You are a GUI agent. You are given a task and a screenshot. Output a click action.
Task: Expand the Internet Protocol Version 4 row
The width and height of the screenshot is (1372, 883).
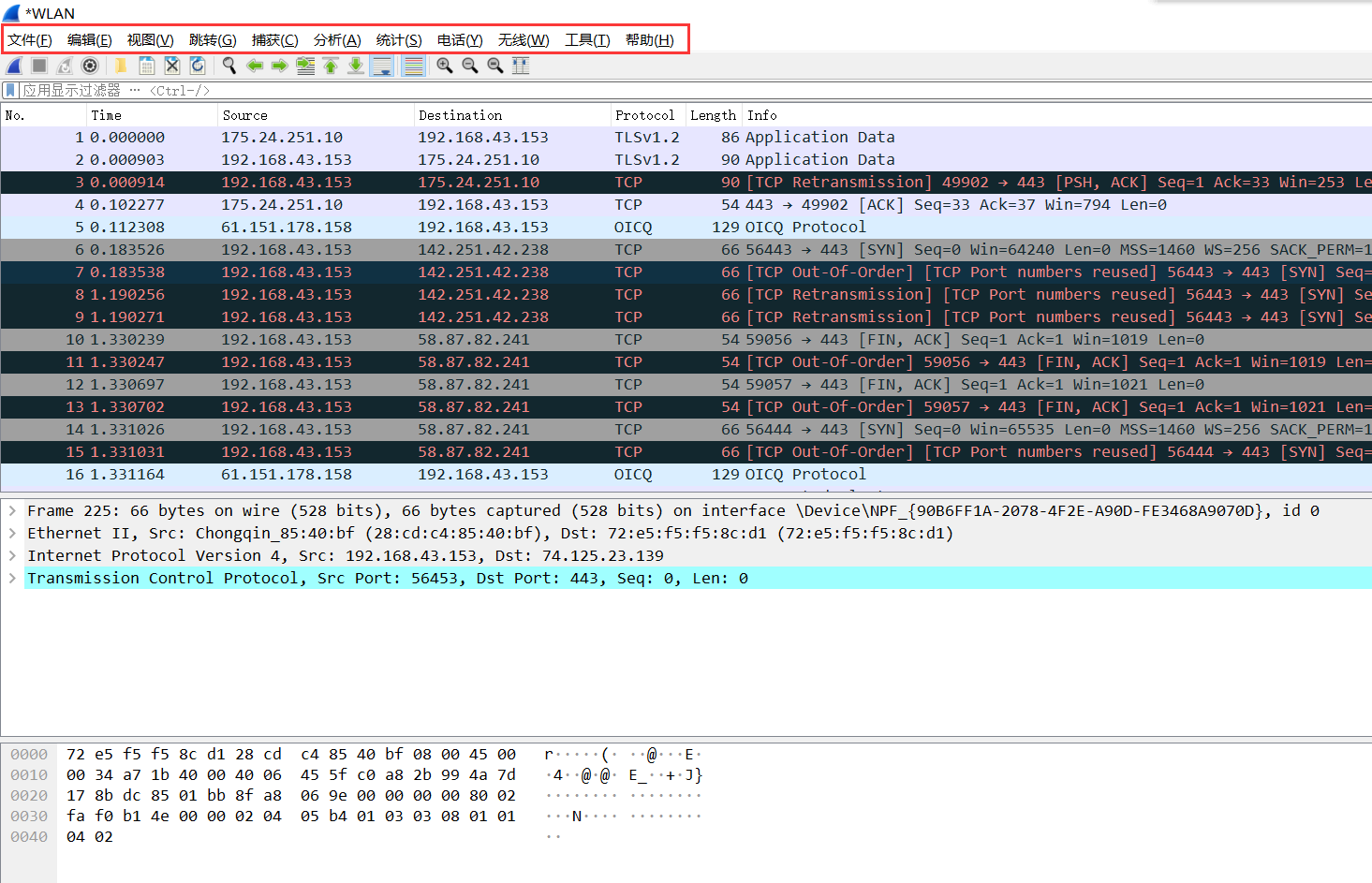[x=12, y=555]
